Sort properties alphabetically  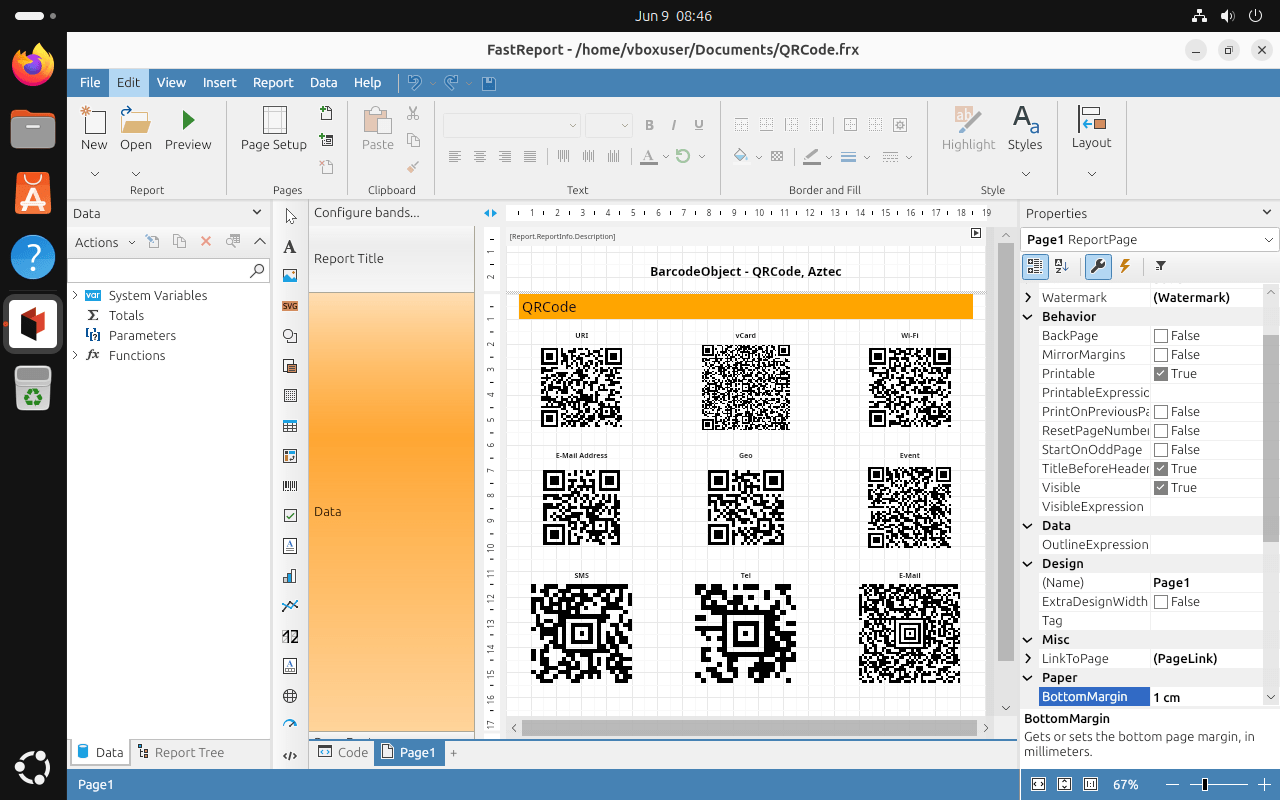1062,266
